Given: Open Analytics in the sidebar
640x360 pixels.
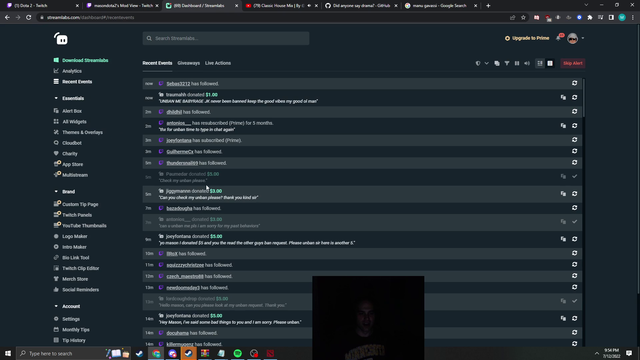Looking at the screenshot, I should click(72, 71).
